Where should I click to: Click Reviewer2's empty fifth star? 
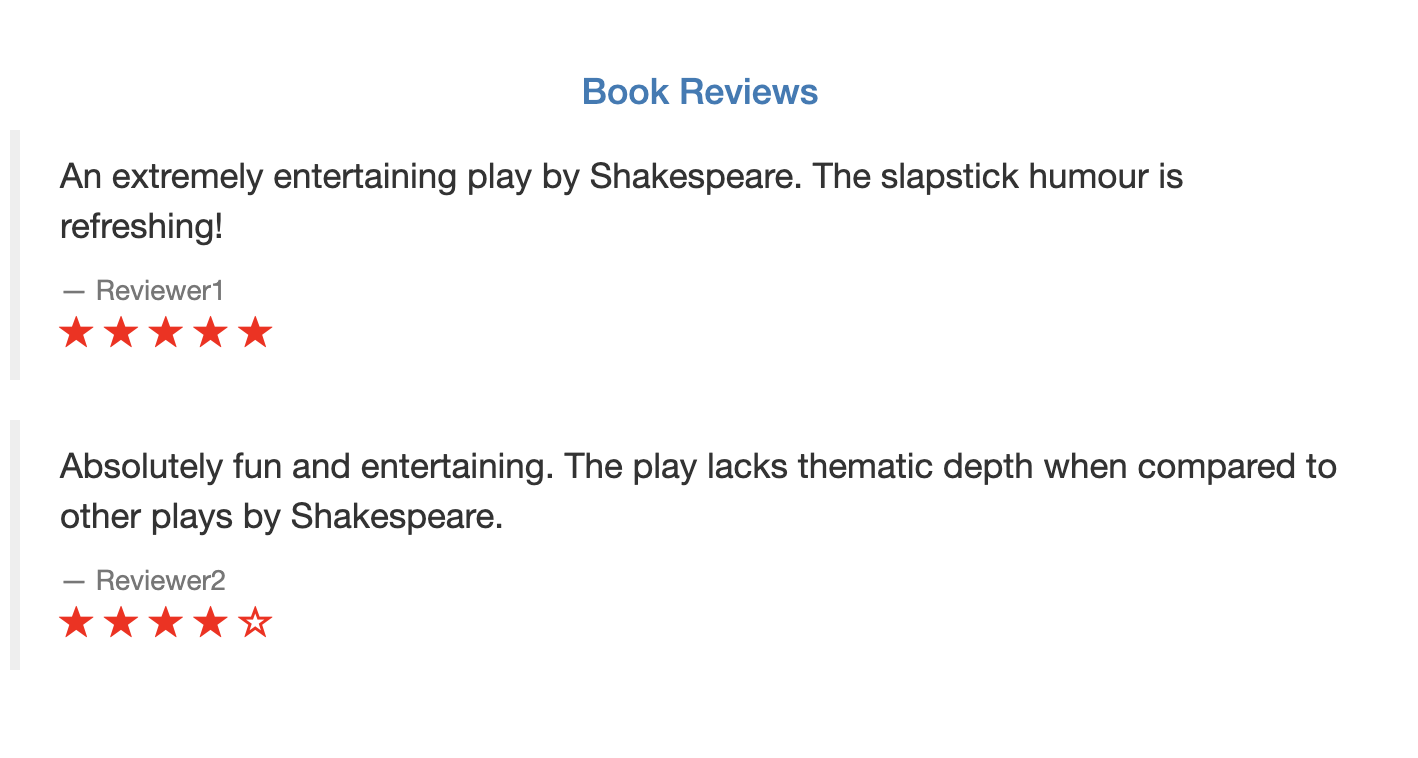(256, 623)
